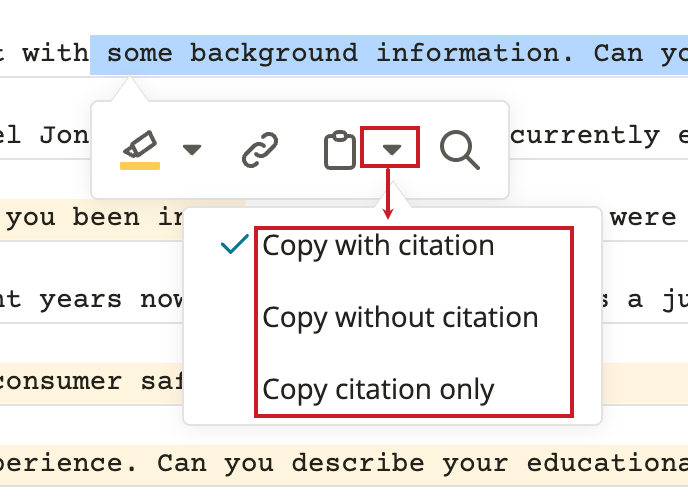This screenshot has height=504, width=688.
Task: Choose Copy without citation
Action: pyautogui.click(x=400, y=317)
